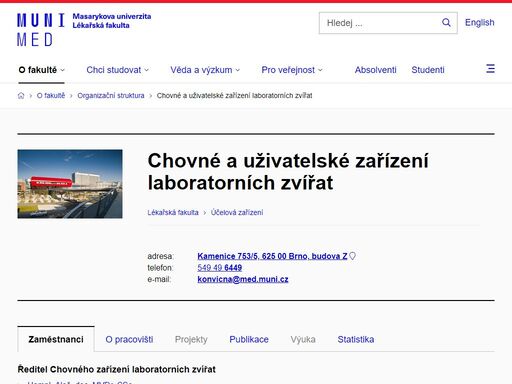Expand the O fakultě menu
The height and width of the screenshot is (384, 512).
pos(41,70)
